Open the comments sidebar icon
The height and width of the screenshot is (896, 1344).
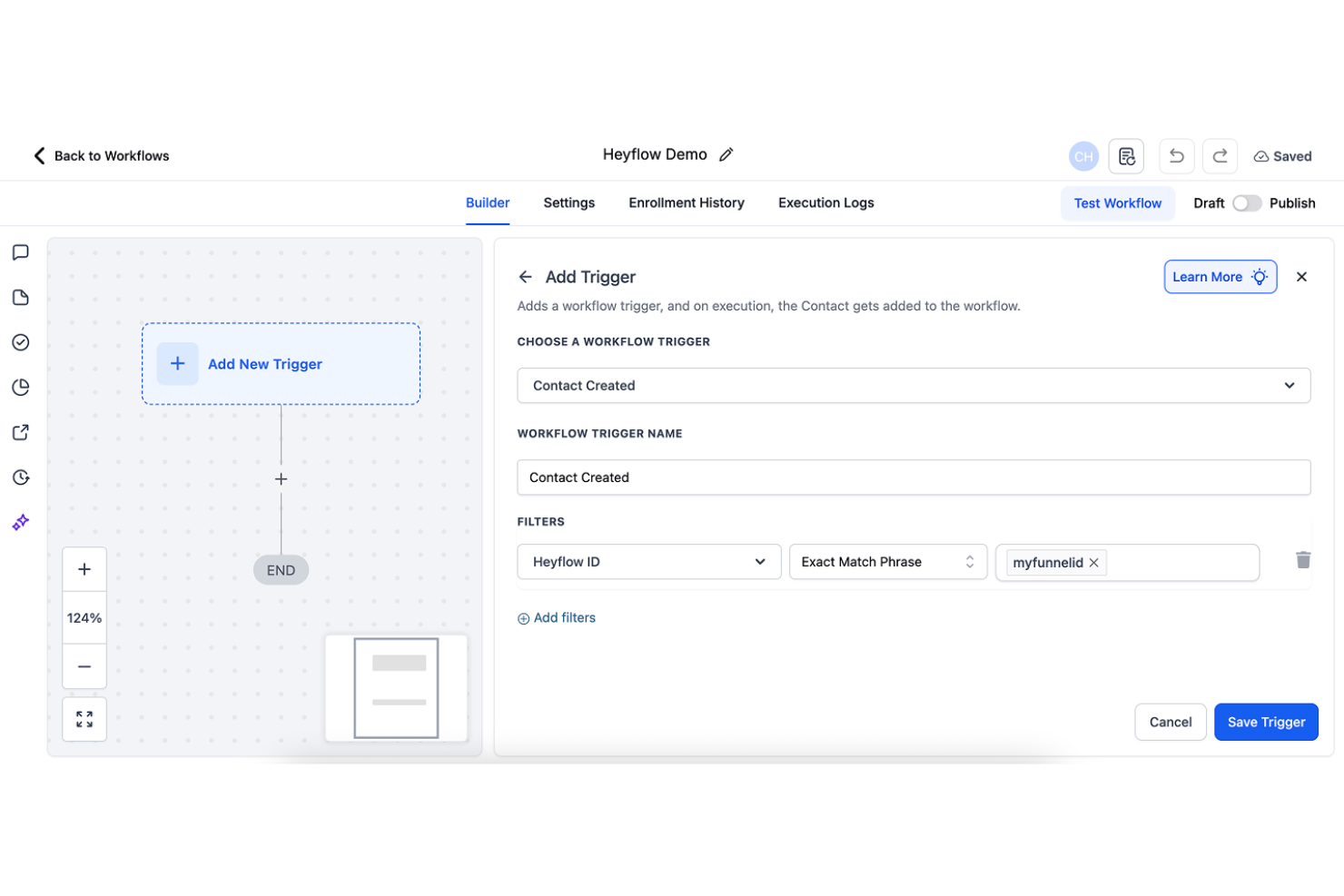21,252
